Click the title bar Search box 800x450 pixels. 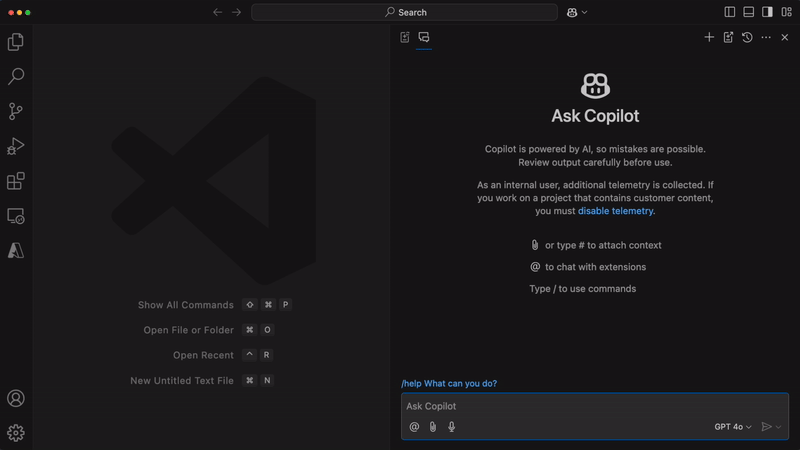coord(404,12)
